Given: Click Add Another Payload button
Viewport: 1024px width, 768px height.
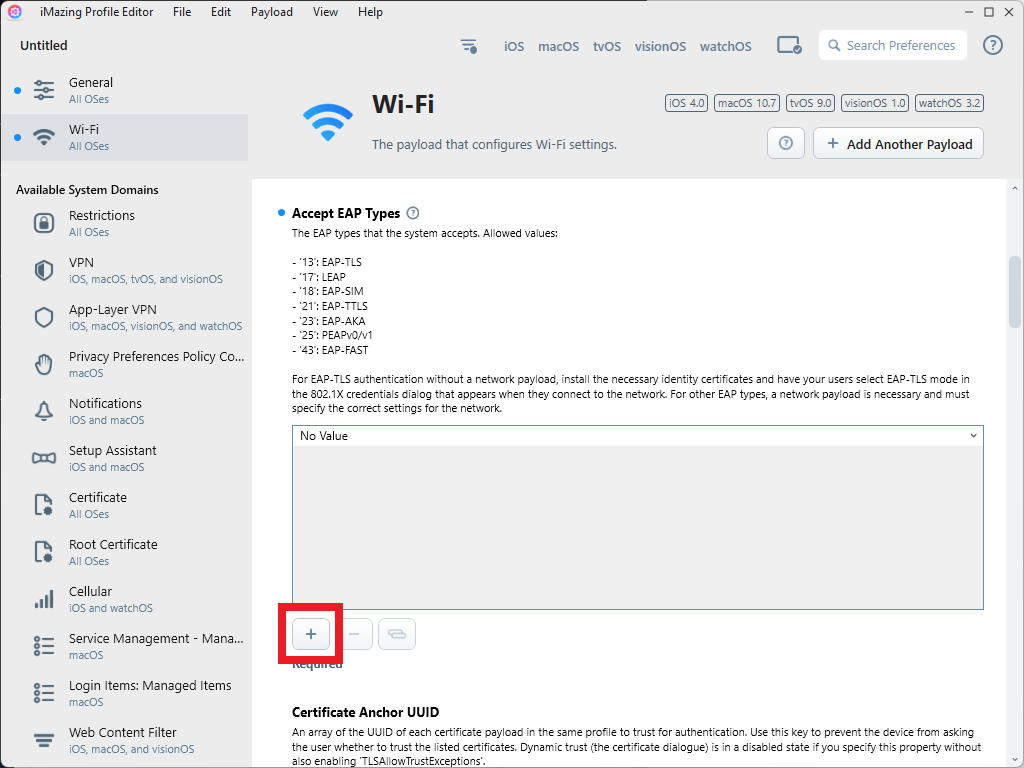Looking at the screenshot, I should tap(899, 143).
